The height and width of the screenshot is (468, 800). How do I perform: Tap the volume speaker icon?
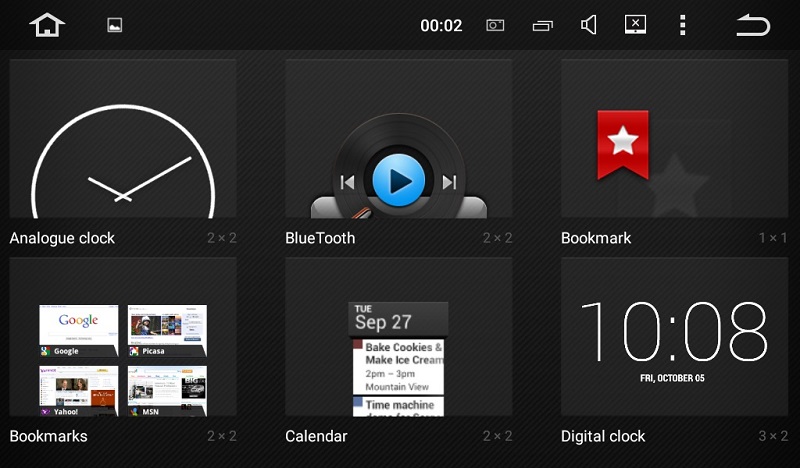(x=589, y=25)
